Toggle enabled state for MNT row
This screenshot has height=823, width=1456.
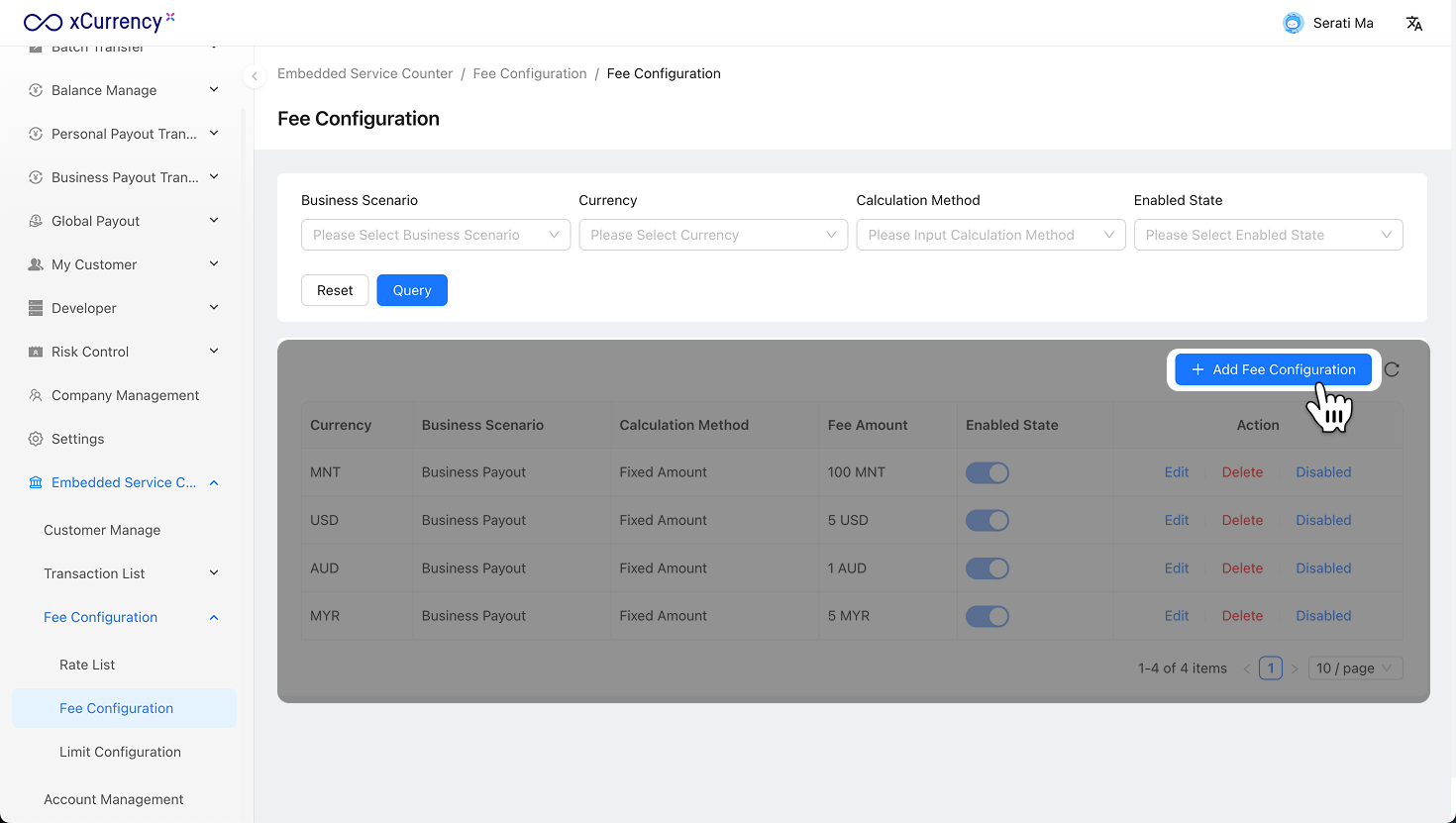(x=987, y=472)
